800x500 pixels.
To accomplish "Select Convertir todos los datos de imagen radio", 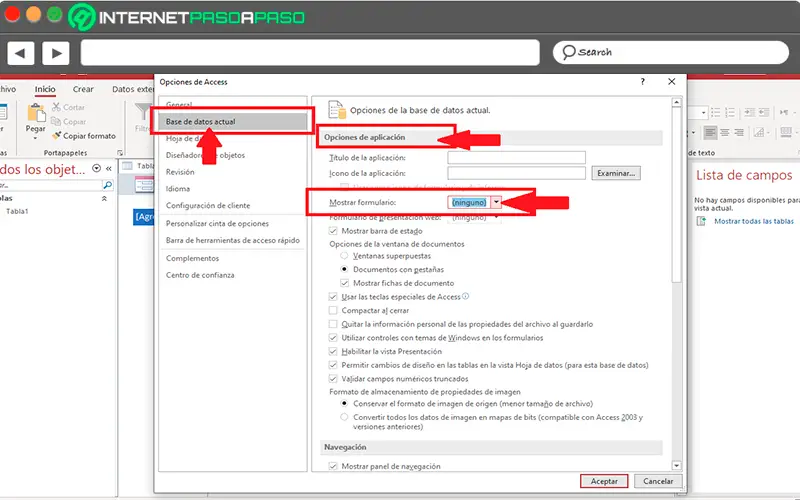I will [344, 417].
